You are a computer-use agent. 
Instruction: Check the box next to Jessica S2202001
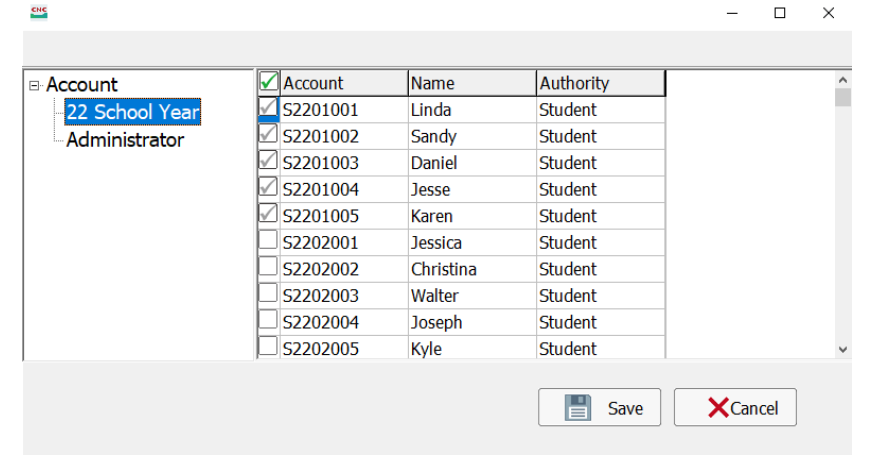tap(268, 241)
